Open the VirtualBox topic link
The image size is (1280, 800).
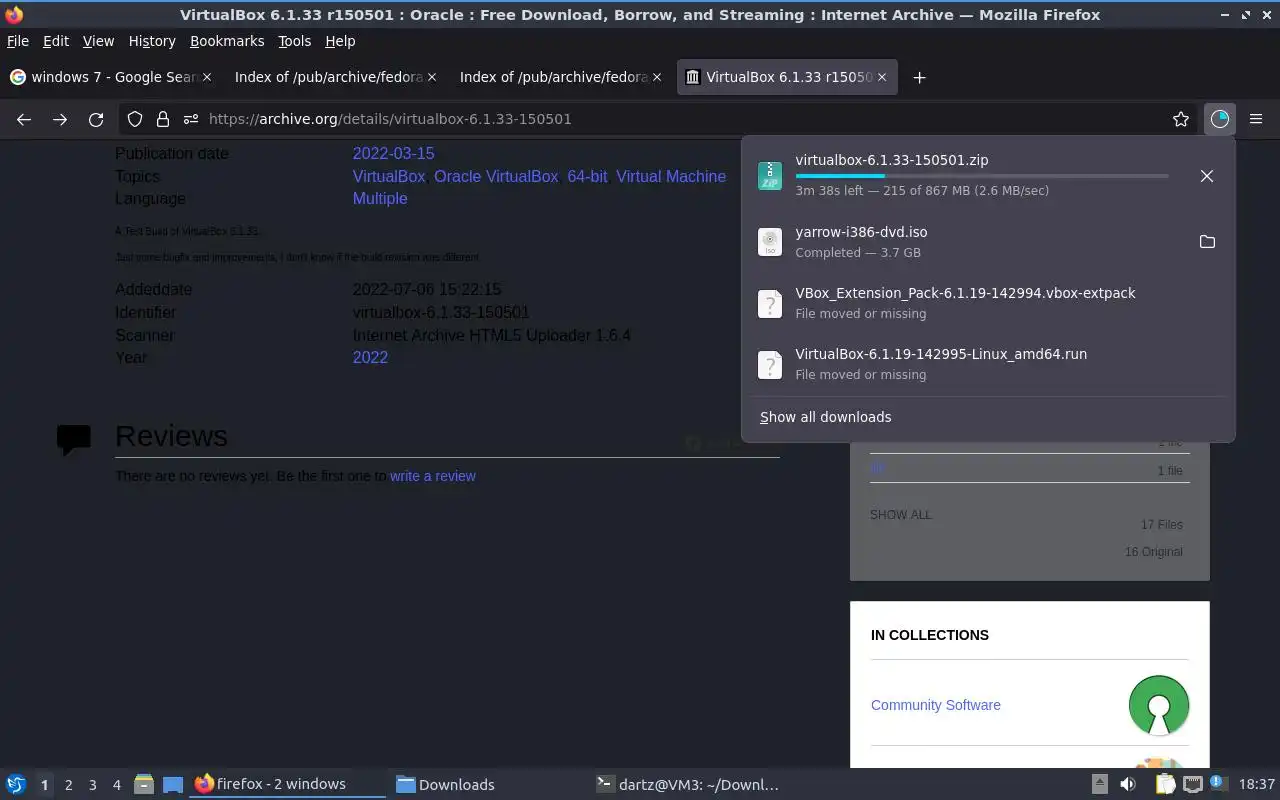[x=388, y=176]
